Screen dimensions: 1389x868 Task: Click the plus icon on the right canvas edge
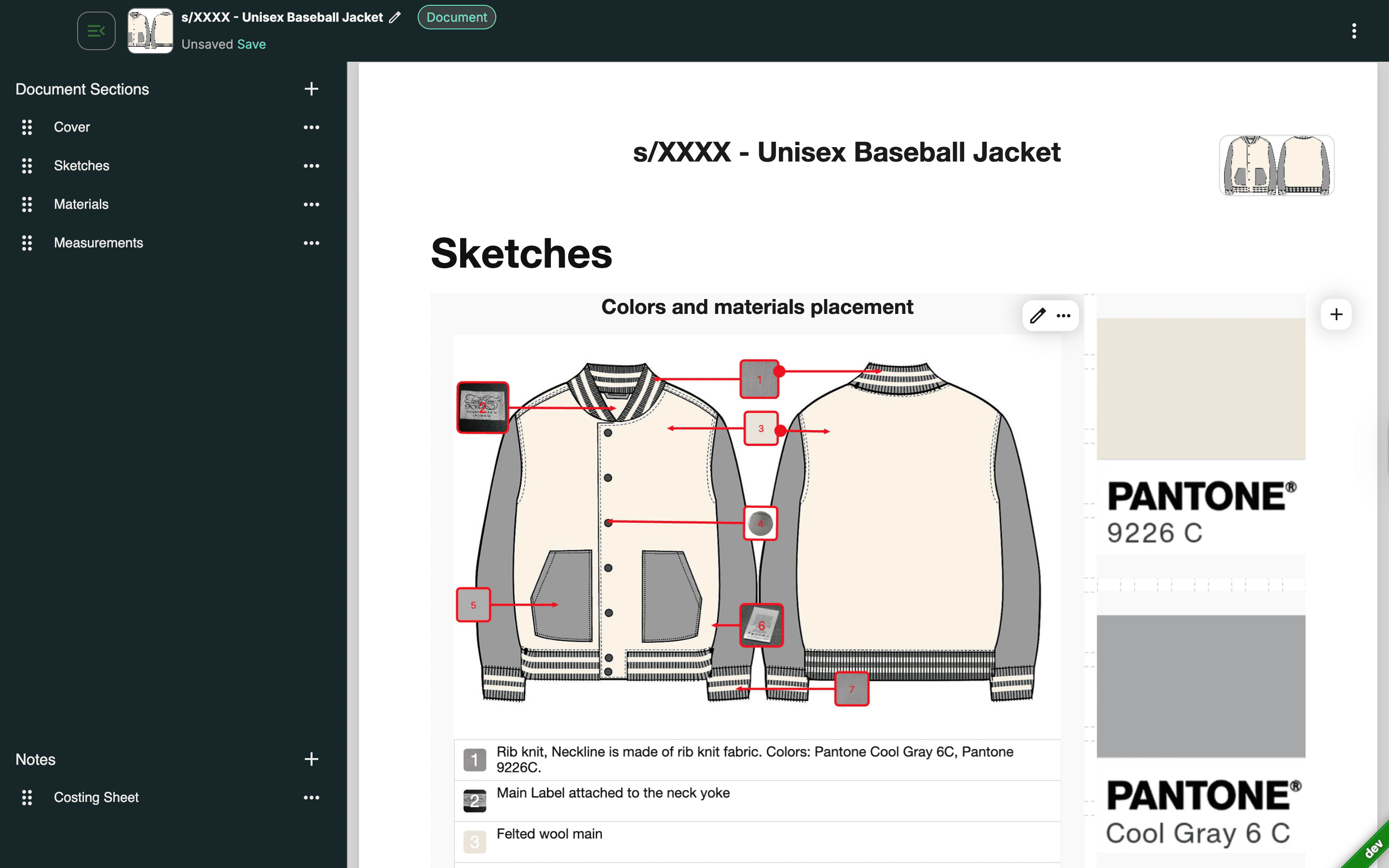[1335, 314]
